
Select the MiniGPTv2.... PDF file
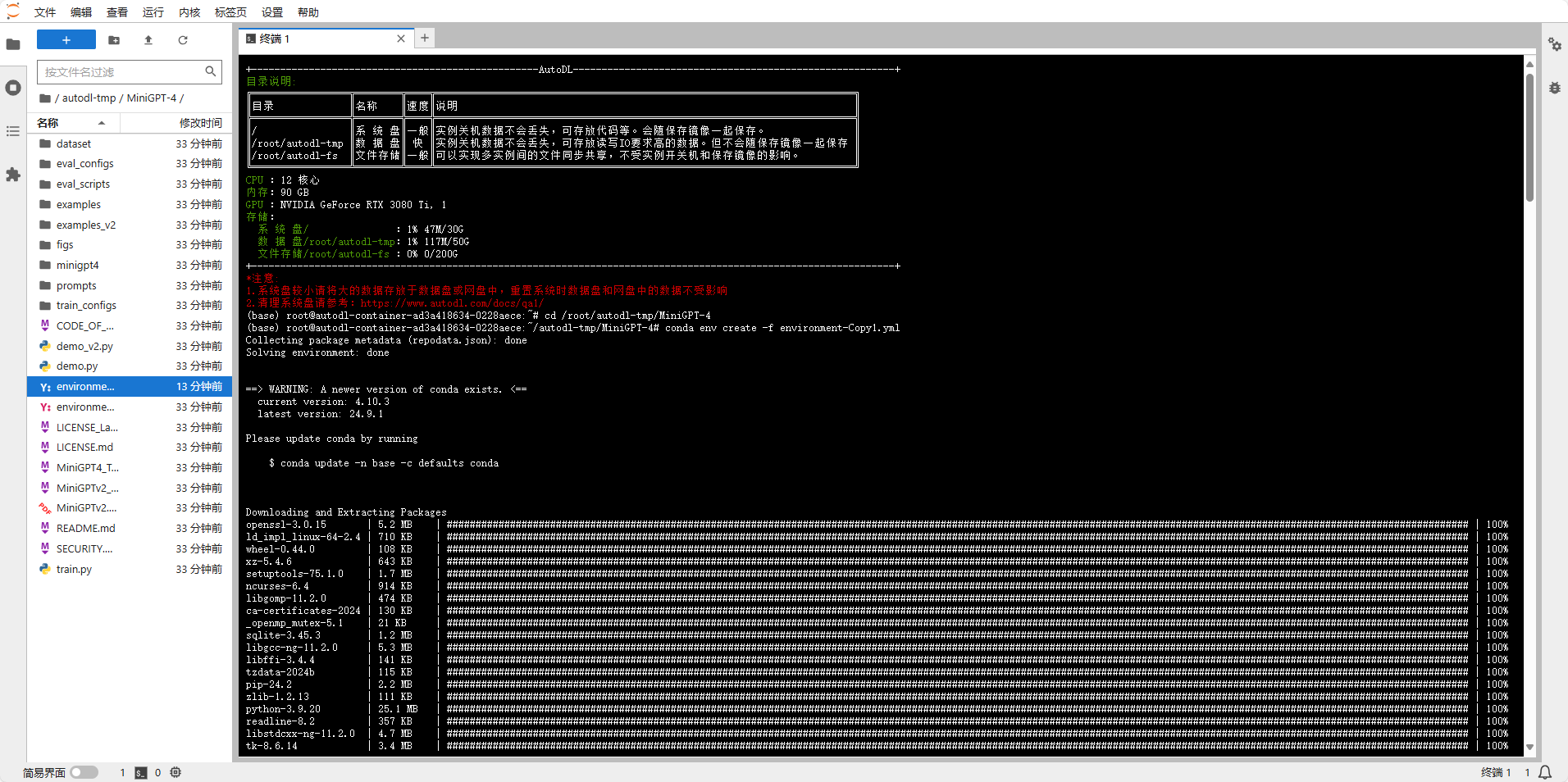coord(130,508)
